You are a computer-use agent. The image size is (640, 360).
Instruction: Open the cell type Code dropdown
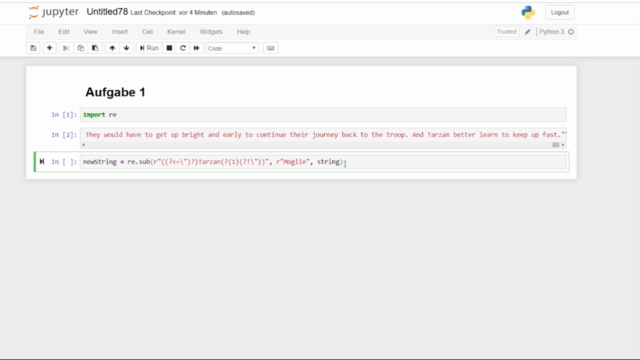pos(232,48)
